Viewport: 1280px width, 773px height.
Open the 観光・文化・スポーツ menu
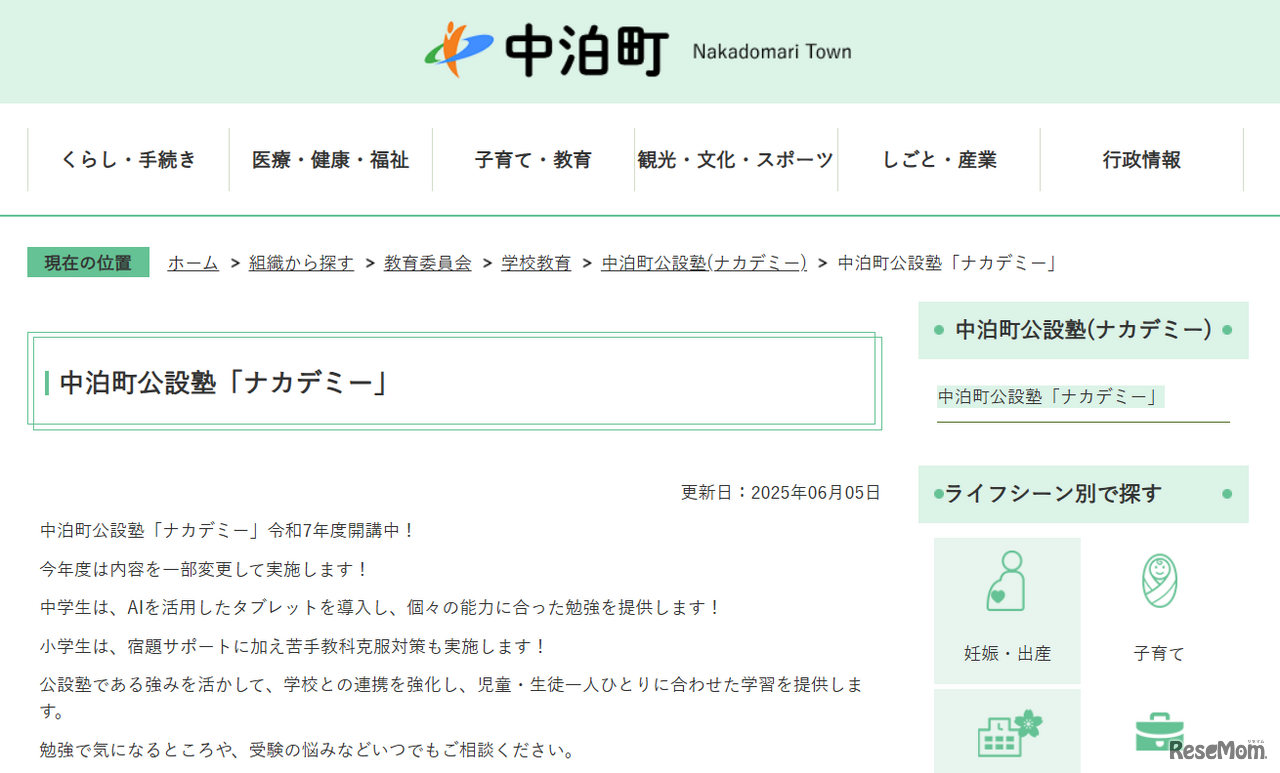click(736, 160)
